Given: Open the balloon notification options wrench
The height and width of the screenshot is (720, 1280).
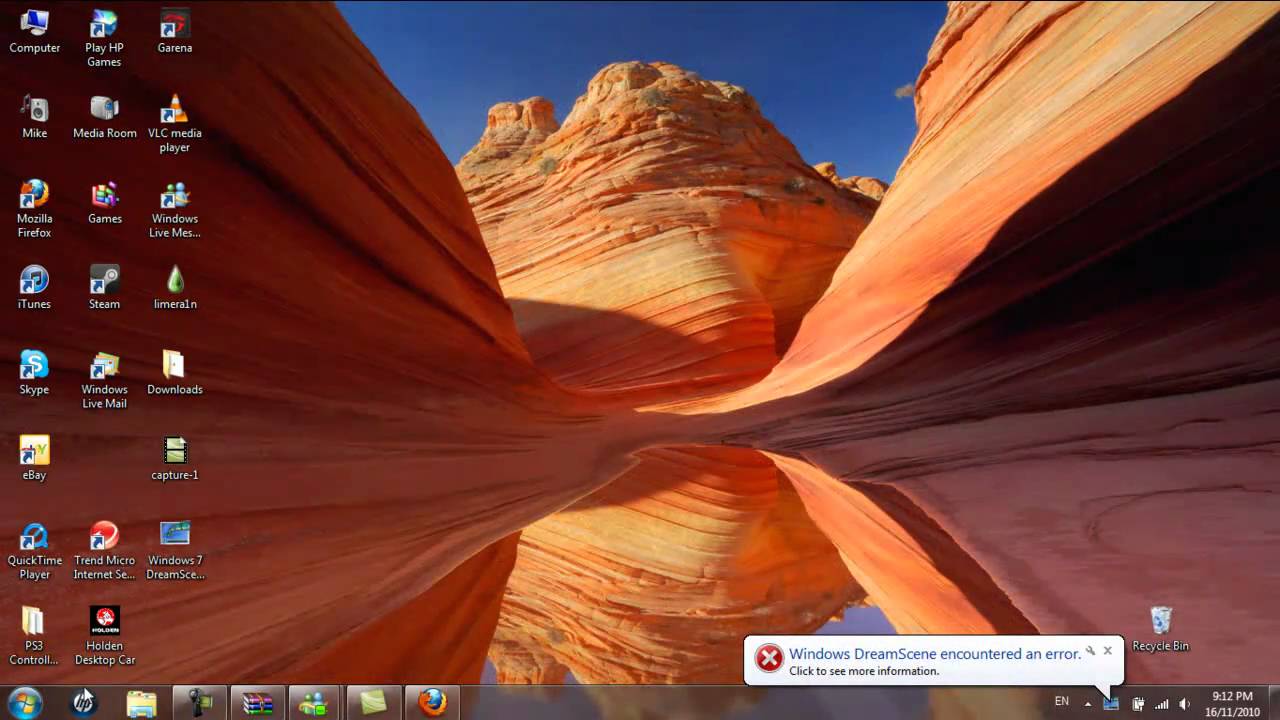Looking at the screenshot, I should coord(1090,651).
